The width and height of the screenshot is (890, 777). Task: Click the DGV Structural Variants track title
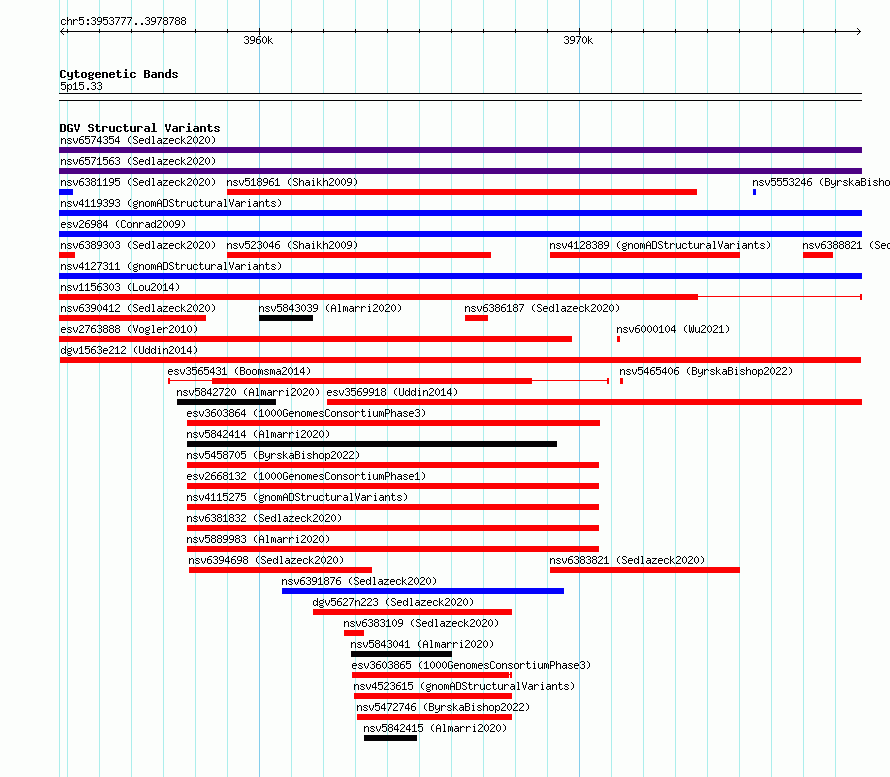(x=140, y=128)
